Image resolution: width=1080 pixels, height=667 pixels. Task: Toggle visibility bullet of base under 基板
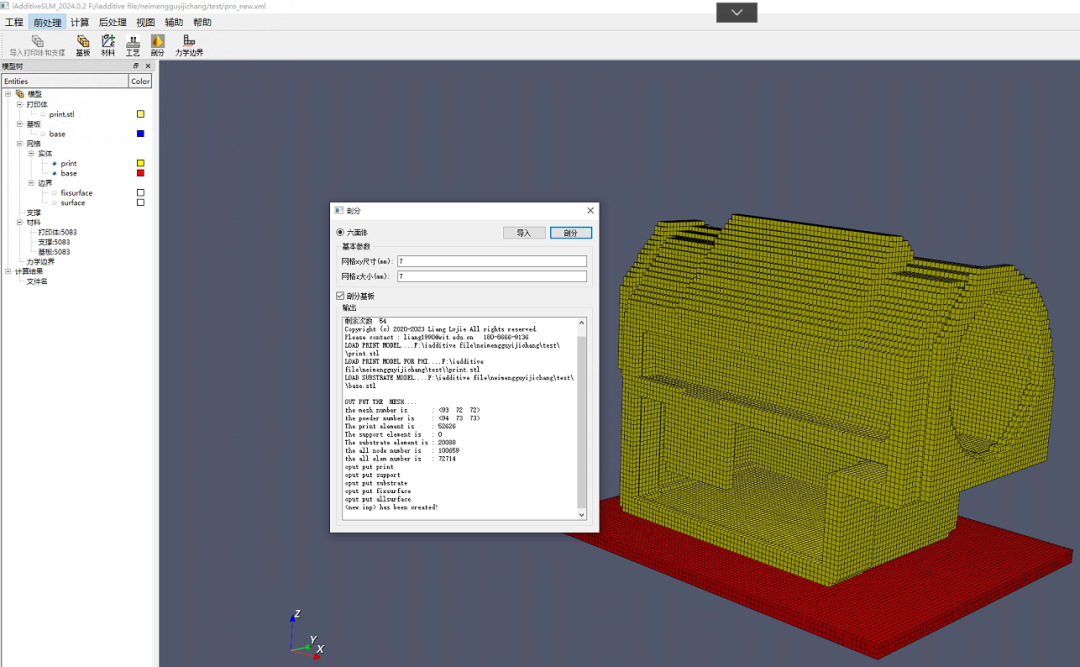[x=43, y=134]
